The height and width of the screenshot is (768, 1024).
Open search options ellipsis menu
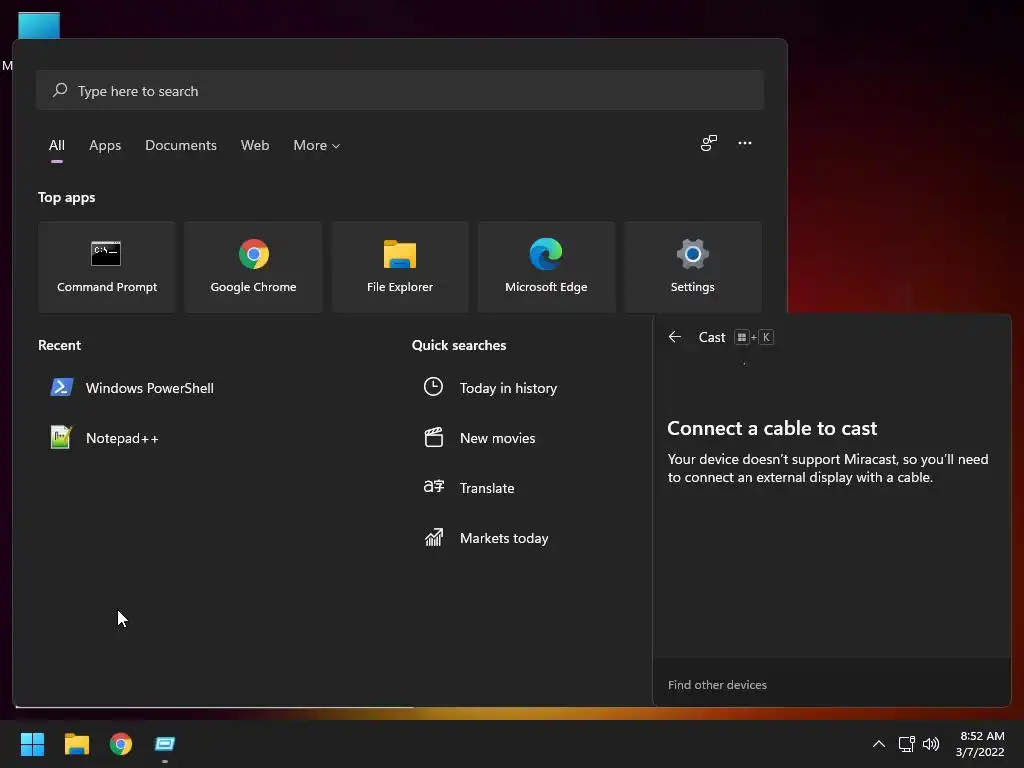(x=744, y=143)
